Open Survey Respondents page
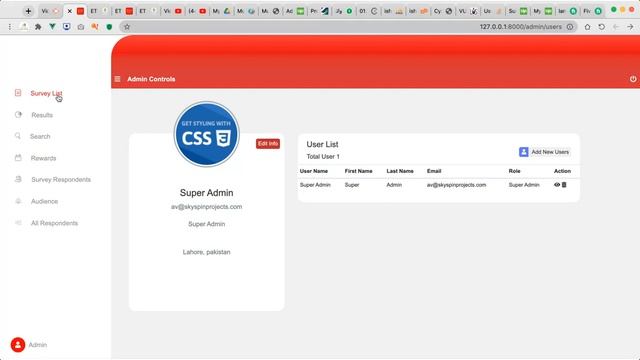The height and width of the screenshot is (360, 640). click(61, 180)
